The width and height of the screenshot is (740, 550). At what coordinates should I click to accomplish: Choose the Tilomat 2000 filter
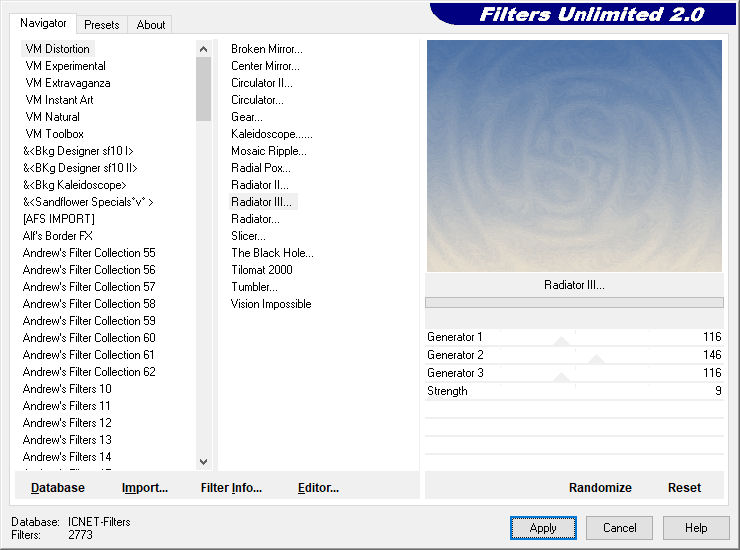262,270
